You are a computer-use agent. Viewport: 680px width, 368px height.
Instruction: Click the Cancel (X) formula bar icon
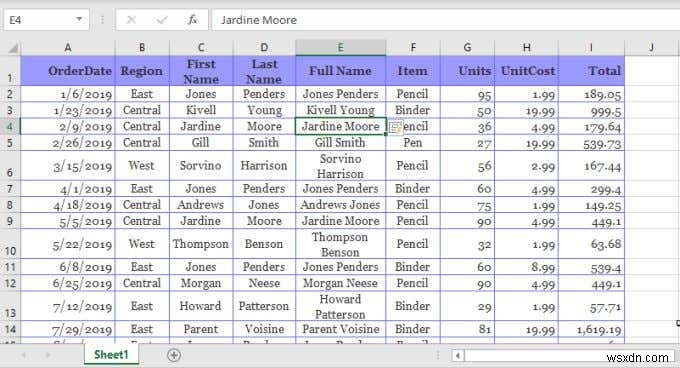131,20
